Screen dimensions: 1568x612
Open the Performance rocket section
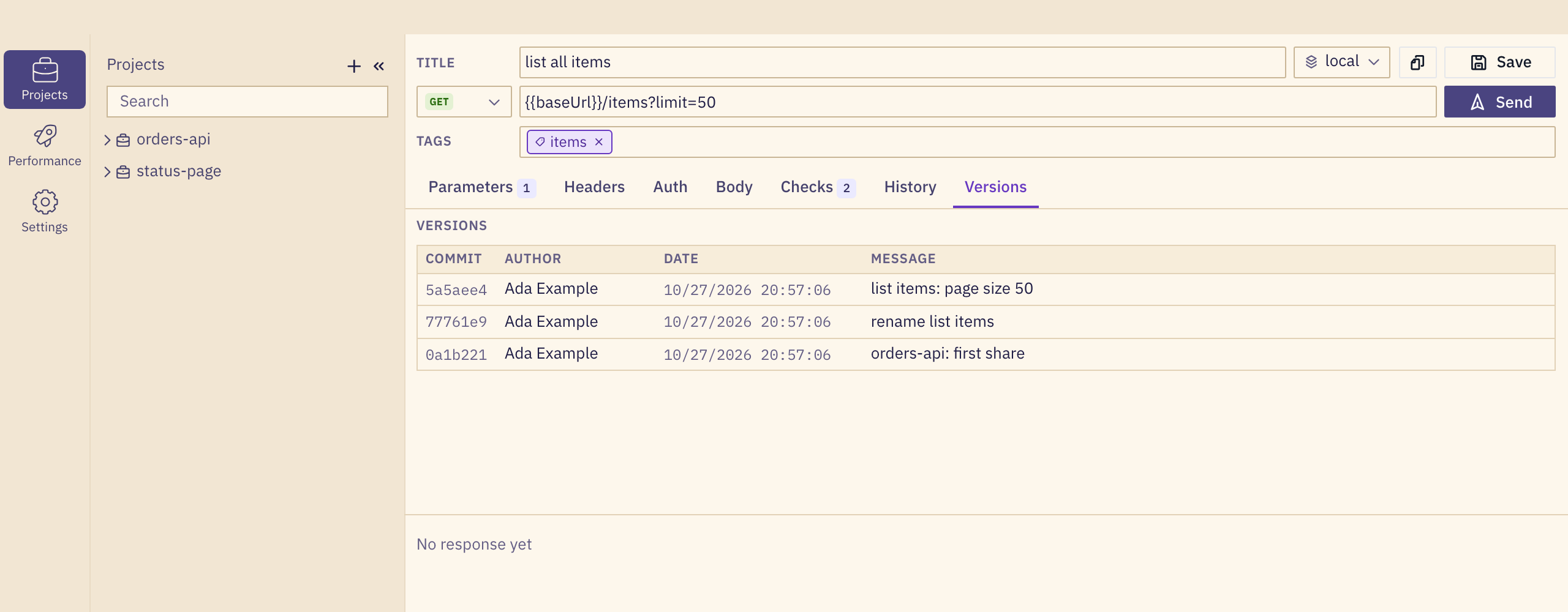(x=45, y=146)
